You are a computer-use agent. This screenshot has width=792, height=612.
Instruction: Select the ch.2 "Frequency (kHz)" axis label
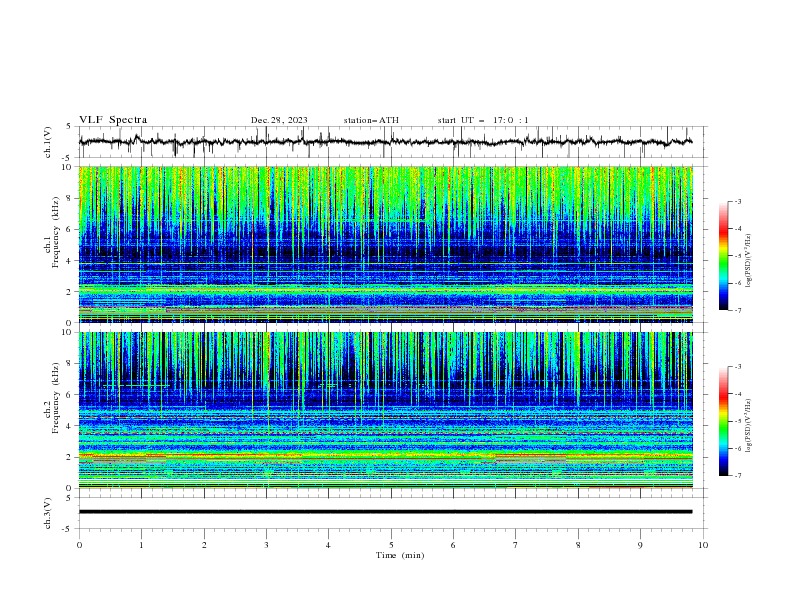pos(55,398)
